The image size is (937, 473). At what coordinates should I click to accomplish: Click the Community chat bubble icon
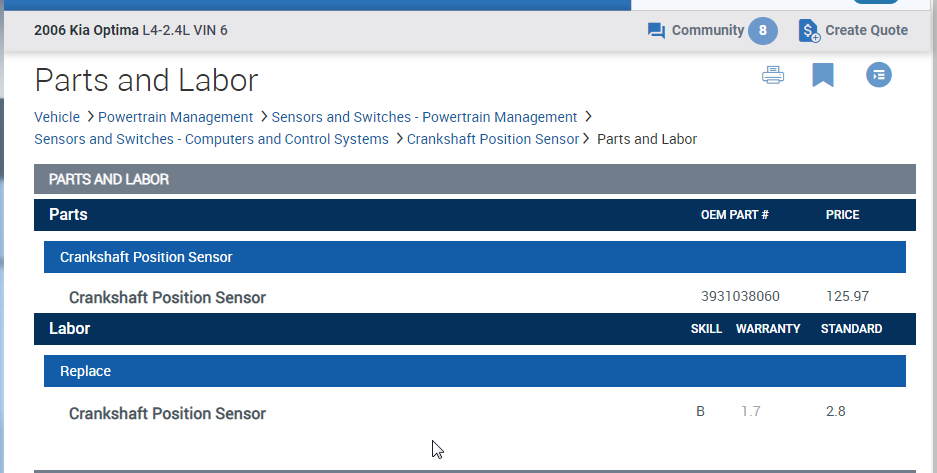click(x=656, y=31)
